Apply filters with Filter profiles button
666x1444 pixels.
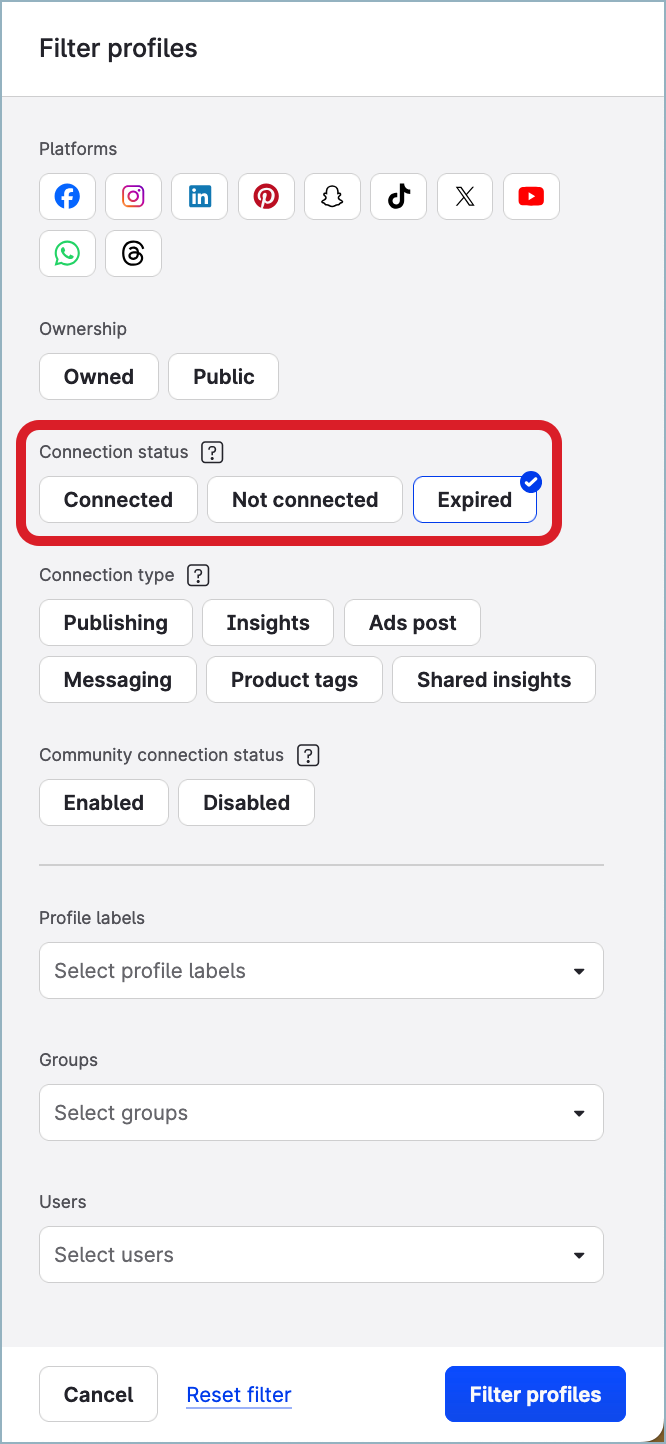coord(535,1395)
